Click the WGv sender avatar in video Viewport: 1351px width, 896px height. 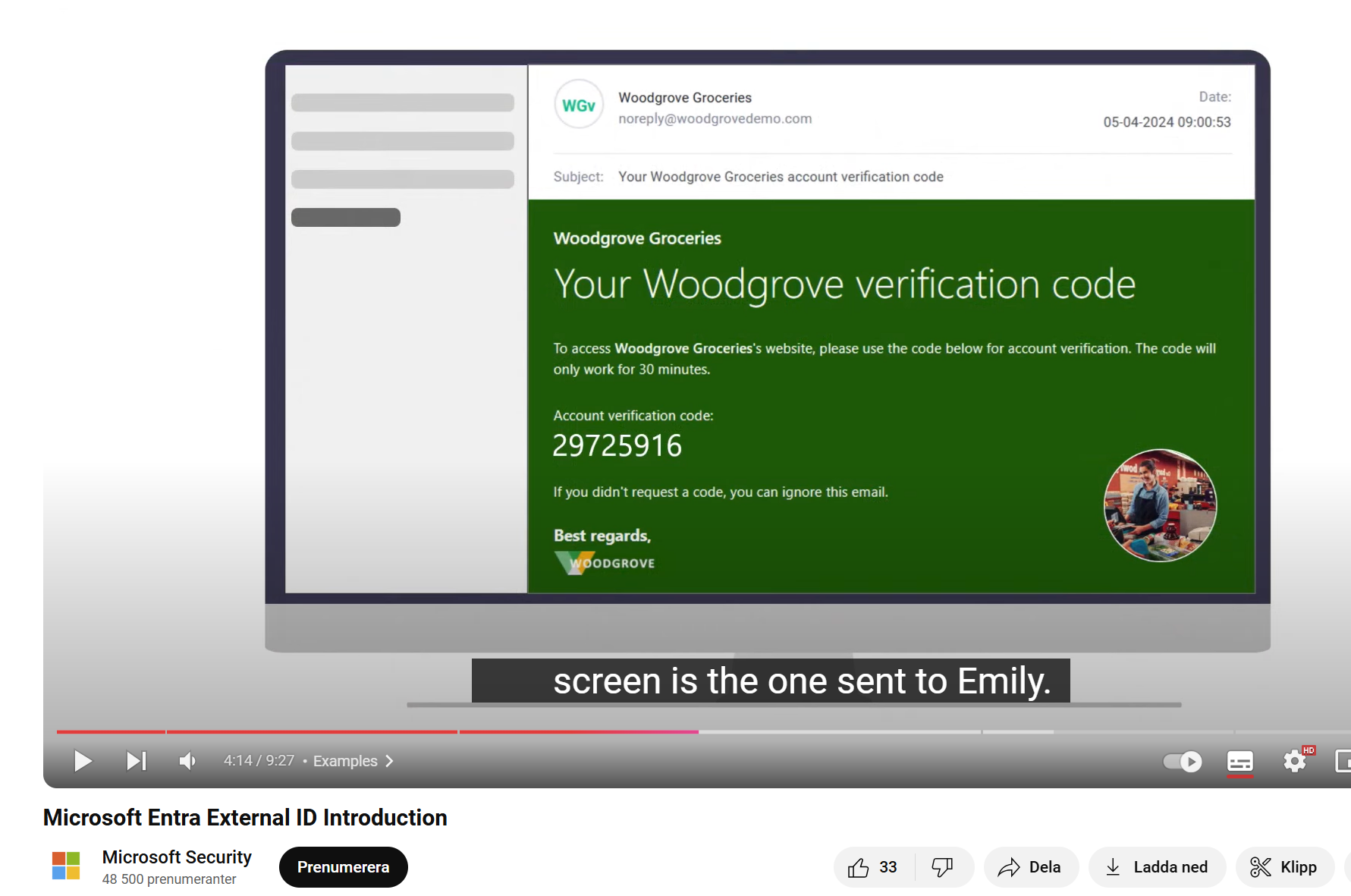click(579, 105)
